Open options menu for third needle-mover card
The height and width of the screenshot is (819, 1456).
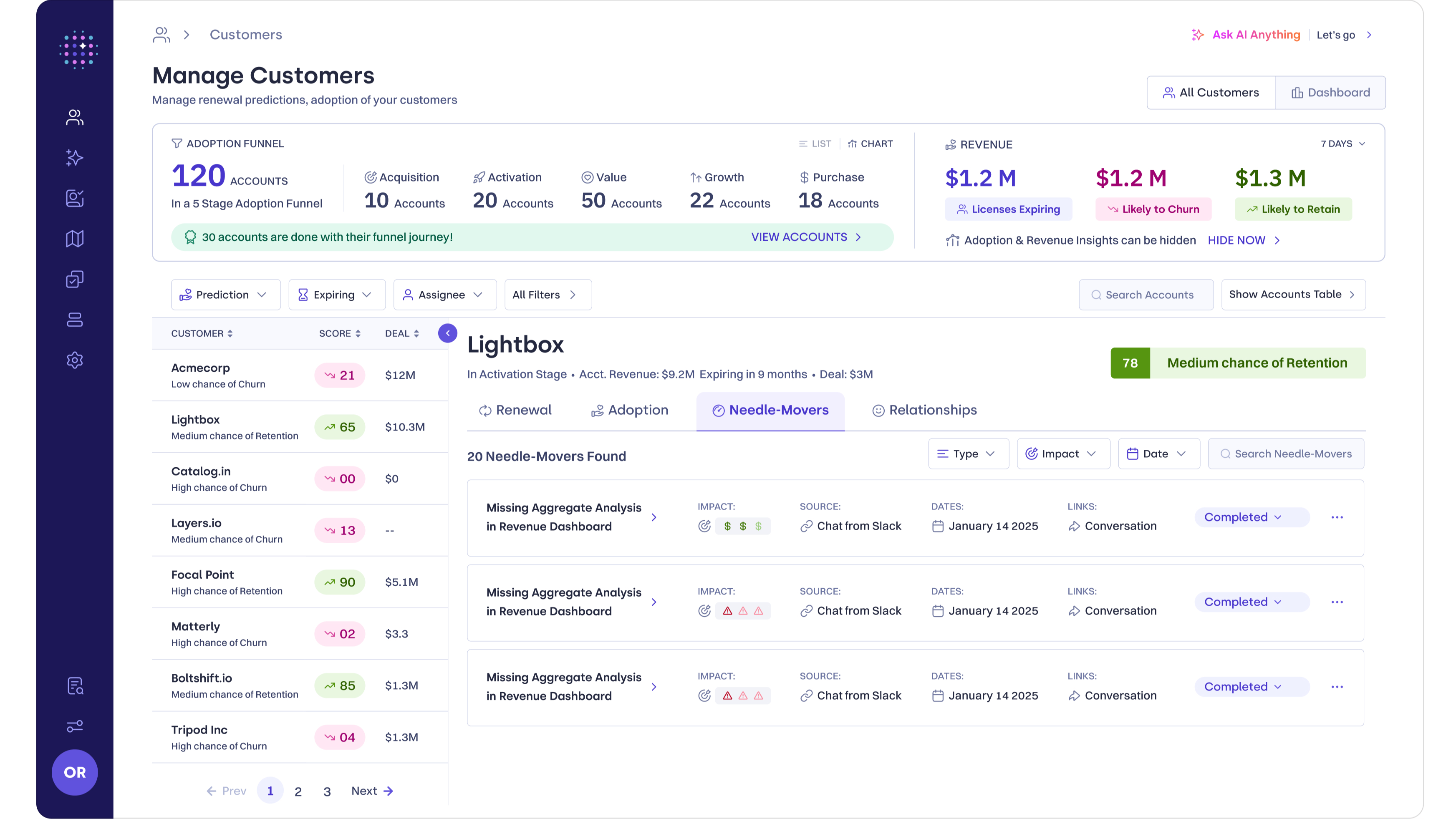(1337, 687)
